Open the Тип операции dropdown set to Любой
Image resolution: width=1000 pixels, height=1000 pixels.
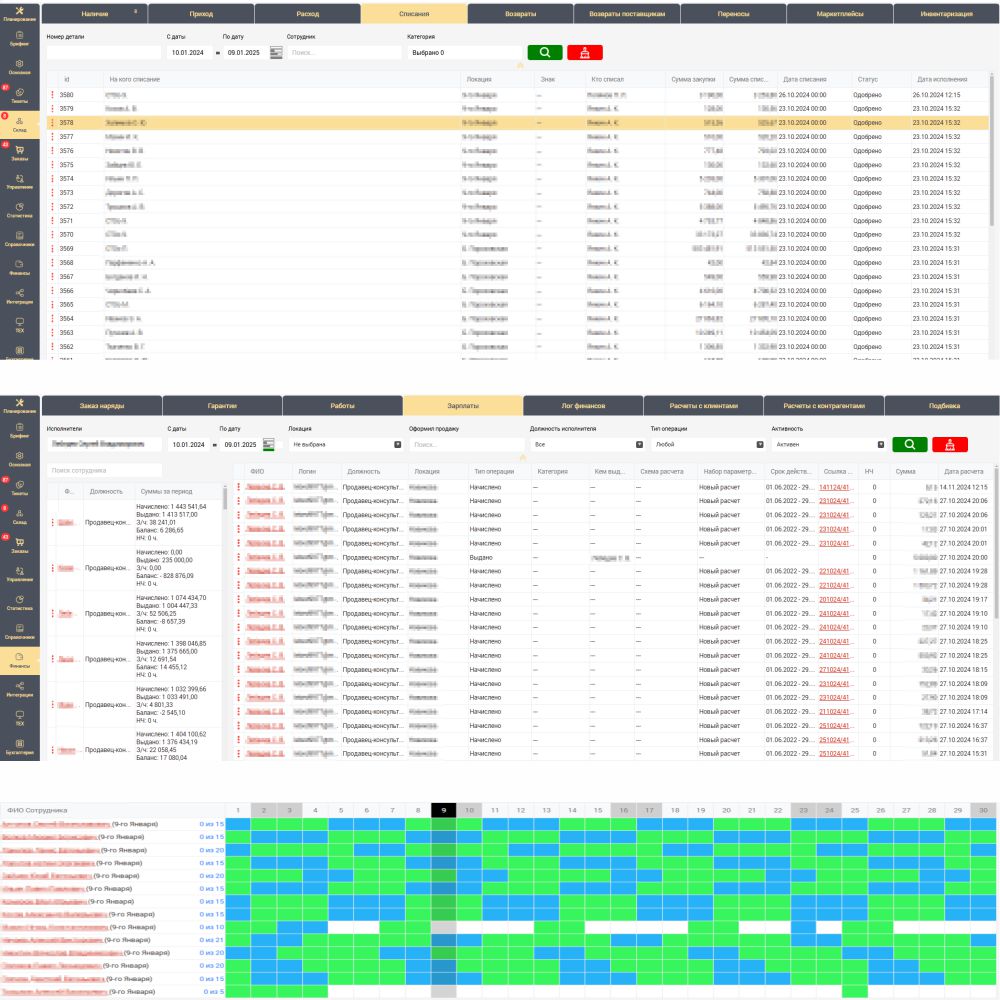(708, 444)
